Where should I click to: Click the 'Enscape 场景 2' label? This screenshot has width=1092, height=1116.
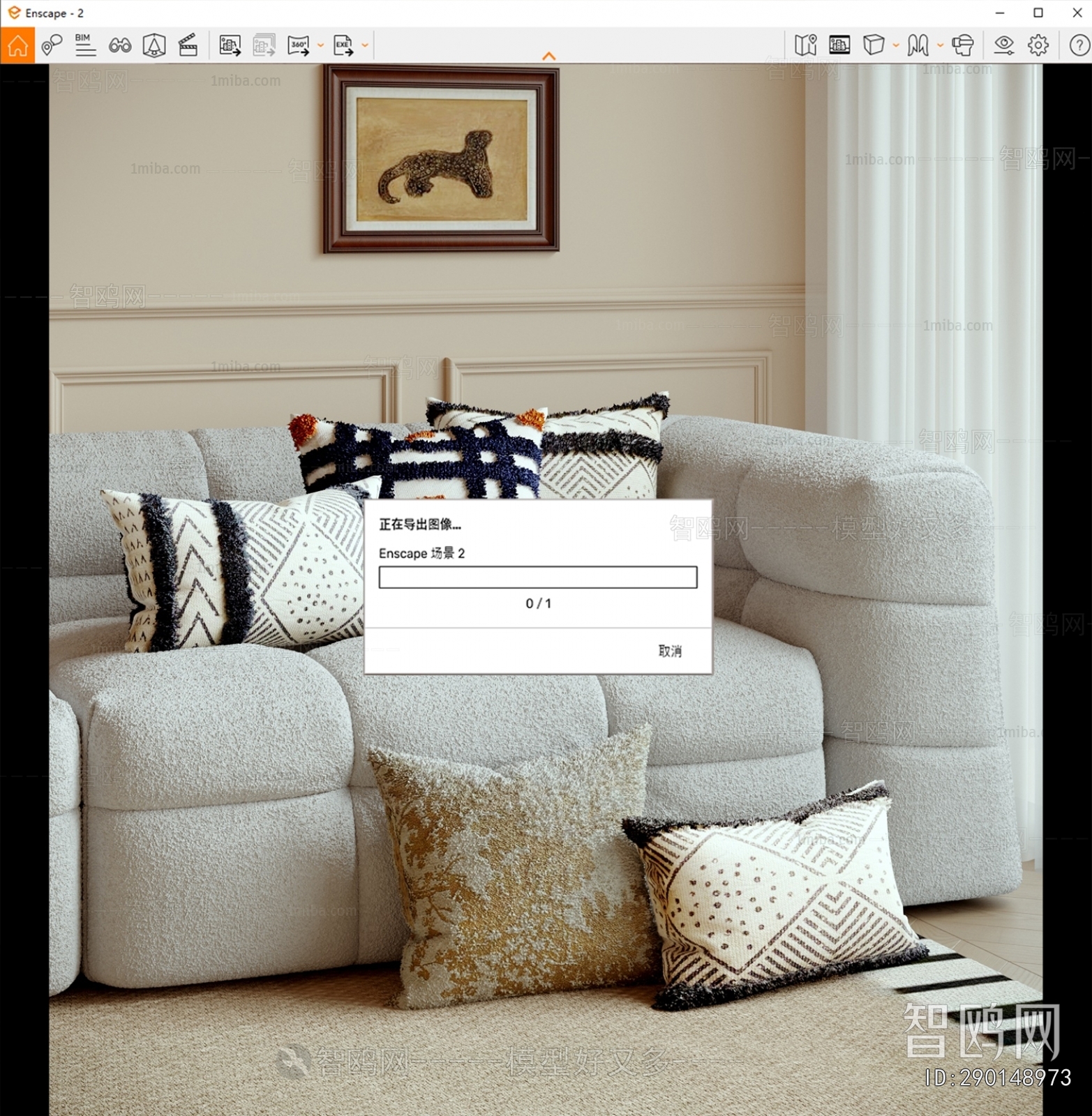(421, 553)
